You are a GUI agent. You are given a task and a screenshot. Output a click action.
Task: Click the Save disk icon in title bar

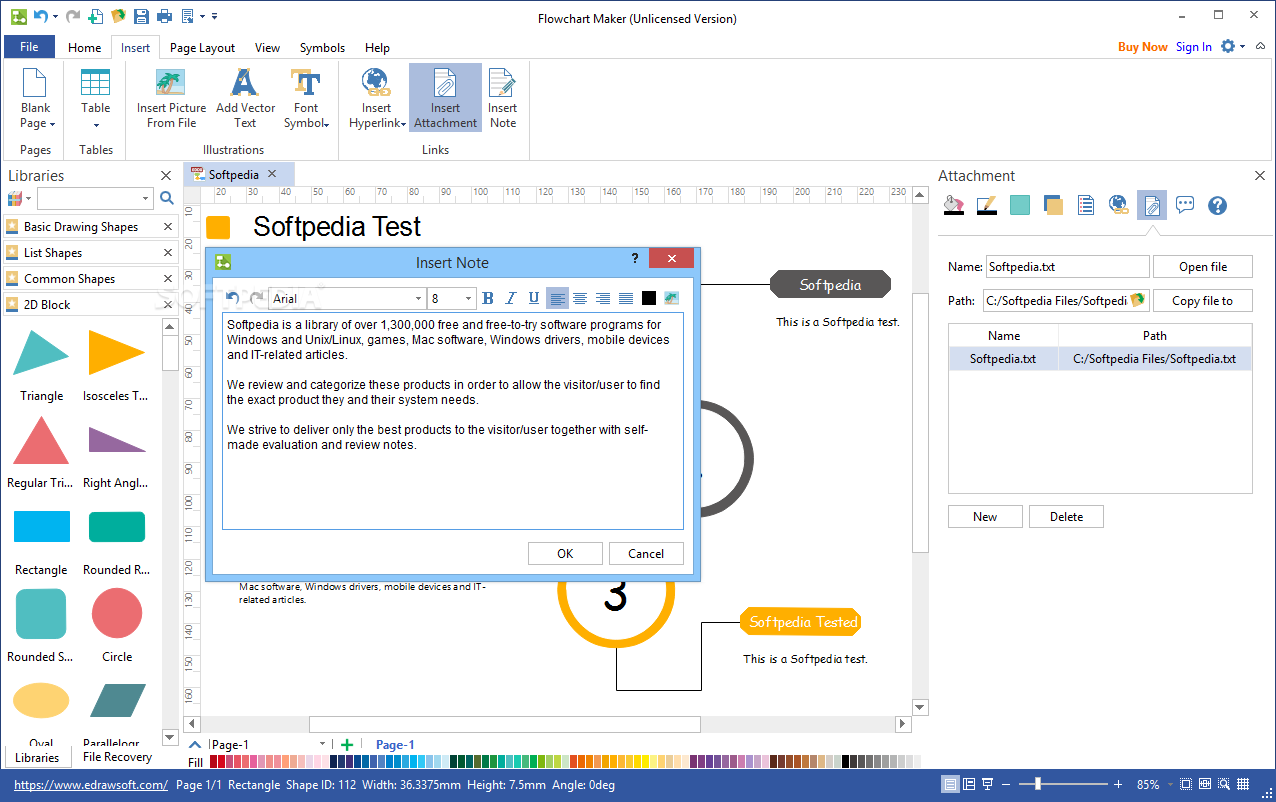coord(141,16)
